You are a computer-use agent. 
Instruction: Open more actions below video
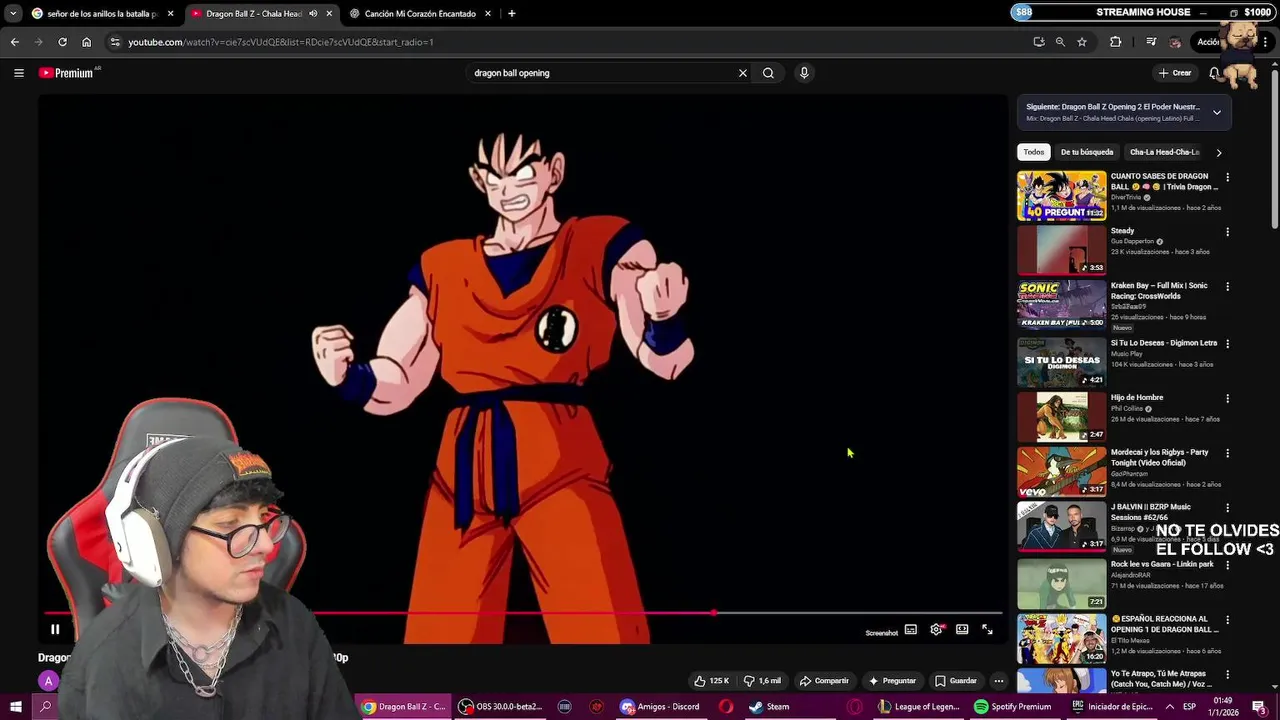(998, 681)
